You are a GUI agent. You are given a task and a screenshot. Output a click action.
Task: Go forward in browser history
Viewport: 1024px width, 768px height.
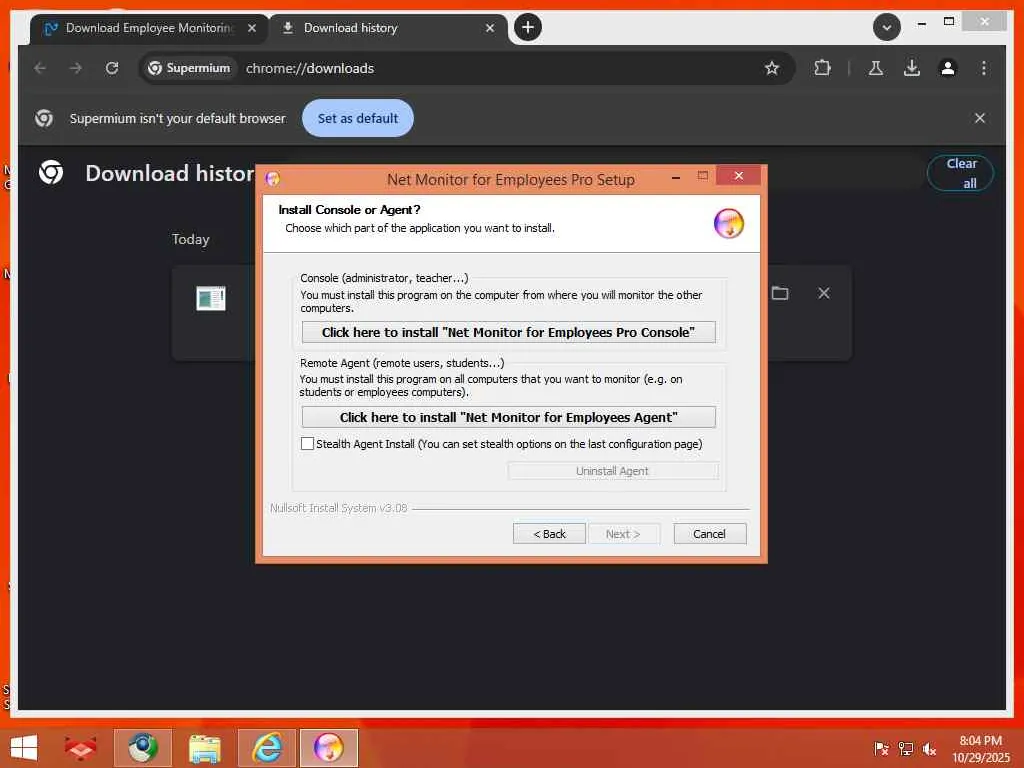pos(76,68)
